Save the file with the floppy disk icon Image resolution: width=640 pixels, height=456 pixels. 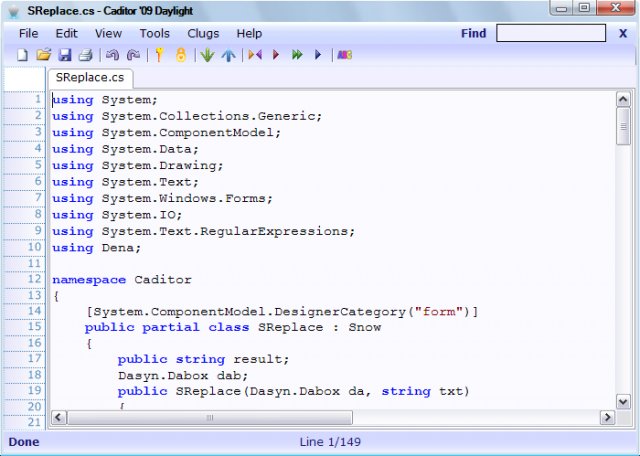point(65,55)
